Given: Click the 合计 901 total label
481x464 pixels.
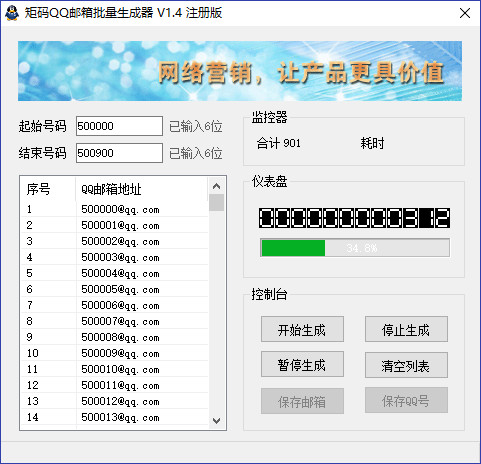Looking at the screenshot, I should (279, 143).
